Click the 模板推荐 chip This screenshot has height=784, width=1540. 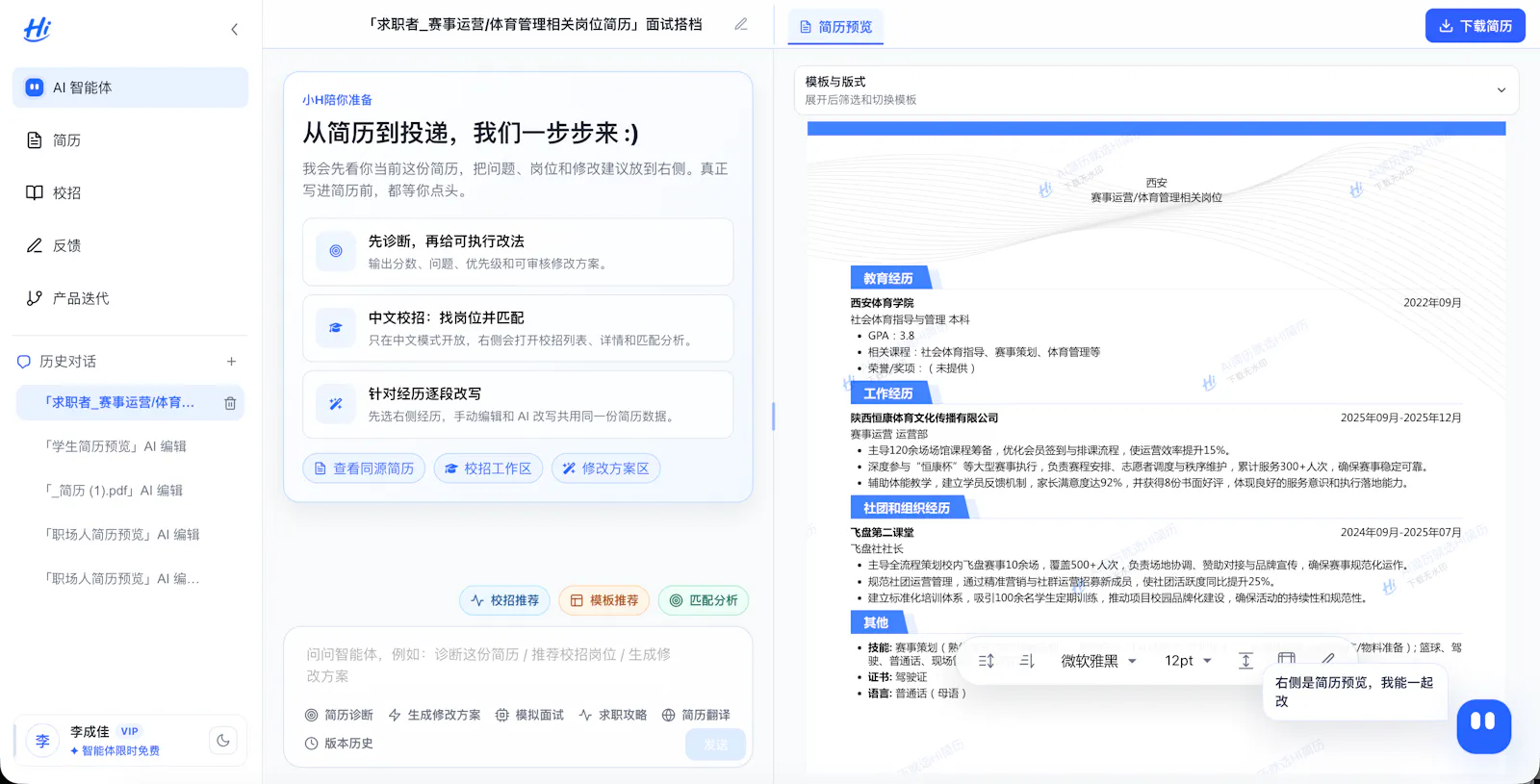(x=604, y=600)
